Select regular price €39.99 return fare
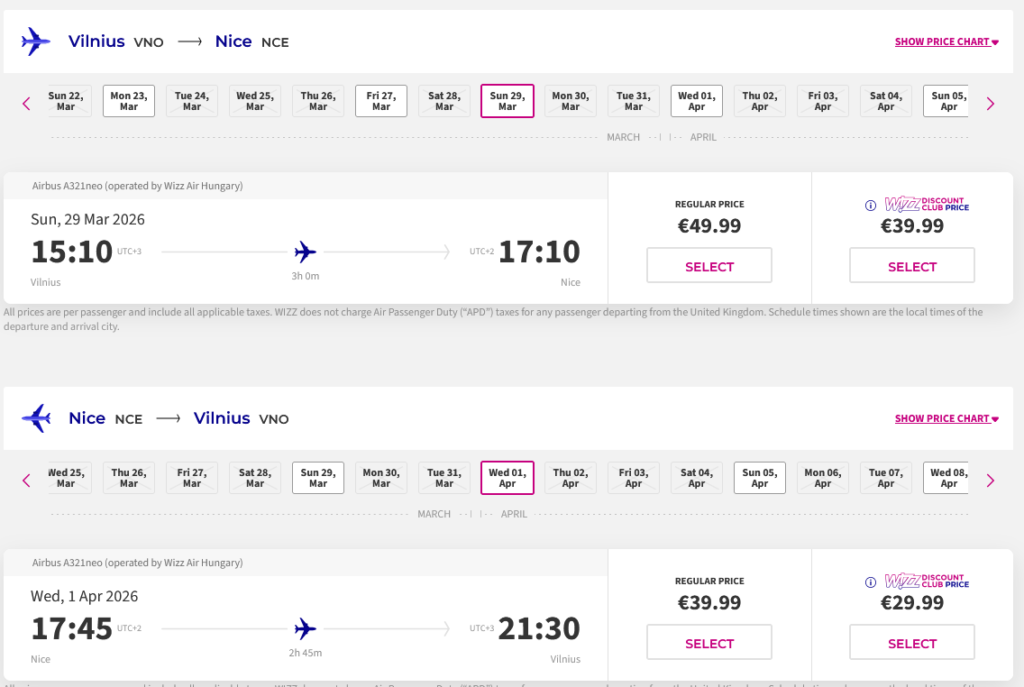Viewport: 1024px width, 687px height. [709, 643]
